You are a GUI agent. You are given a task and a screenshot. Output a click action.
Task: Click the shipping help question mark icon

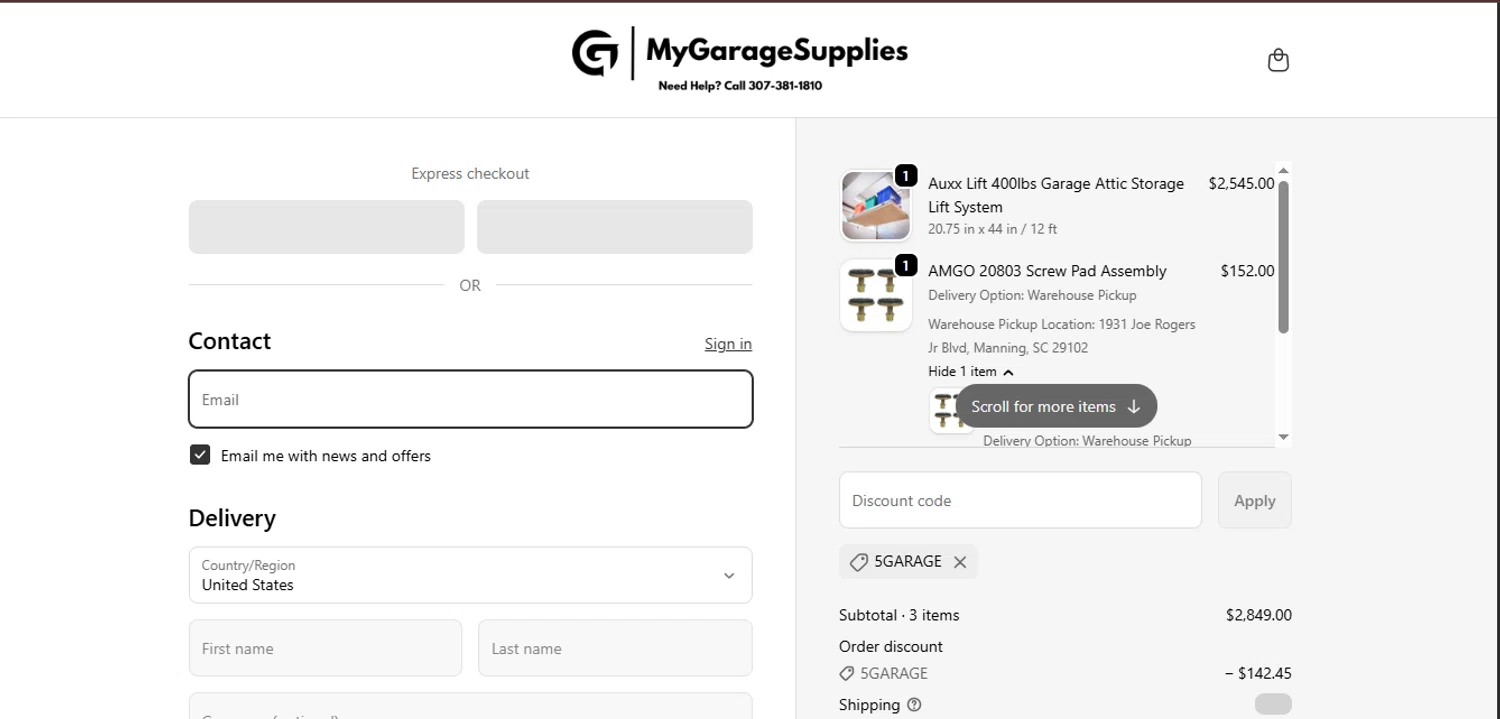tap(914, 705)
